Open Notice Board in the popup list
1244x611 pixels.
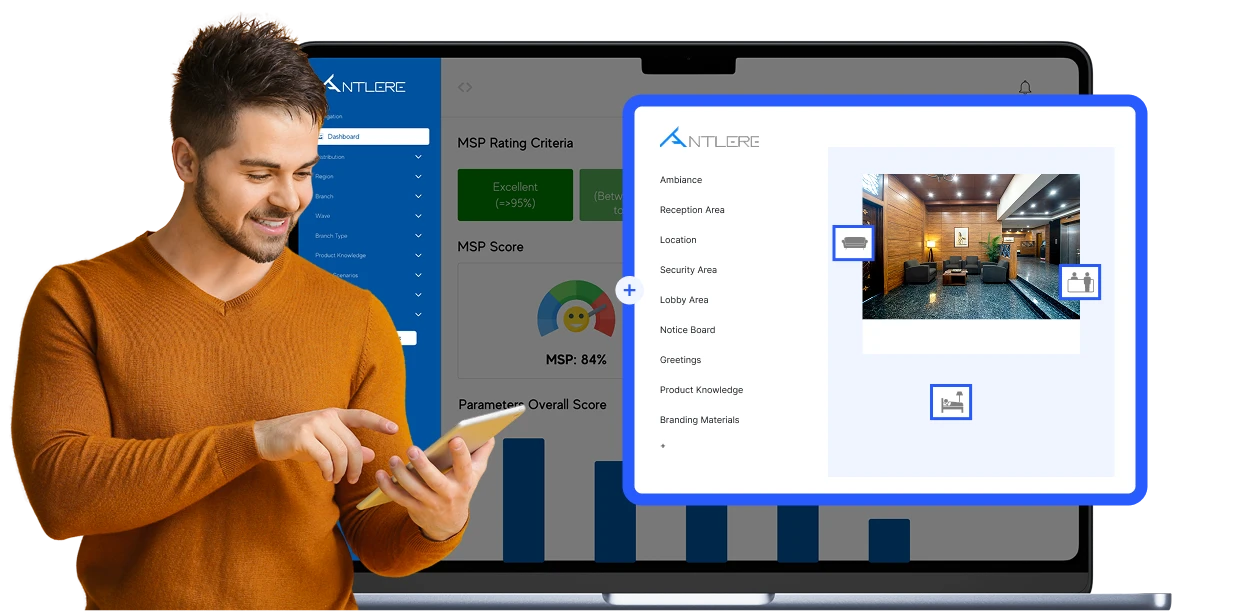(x=688, y=330)
